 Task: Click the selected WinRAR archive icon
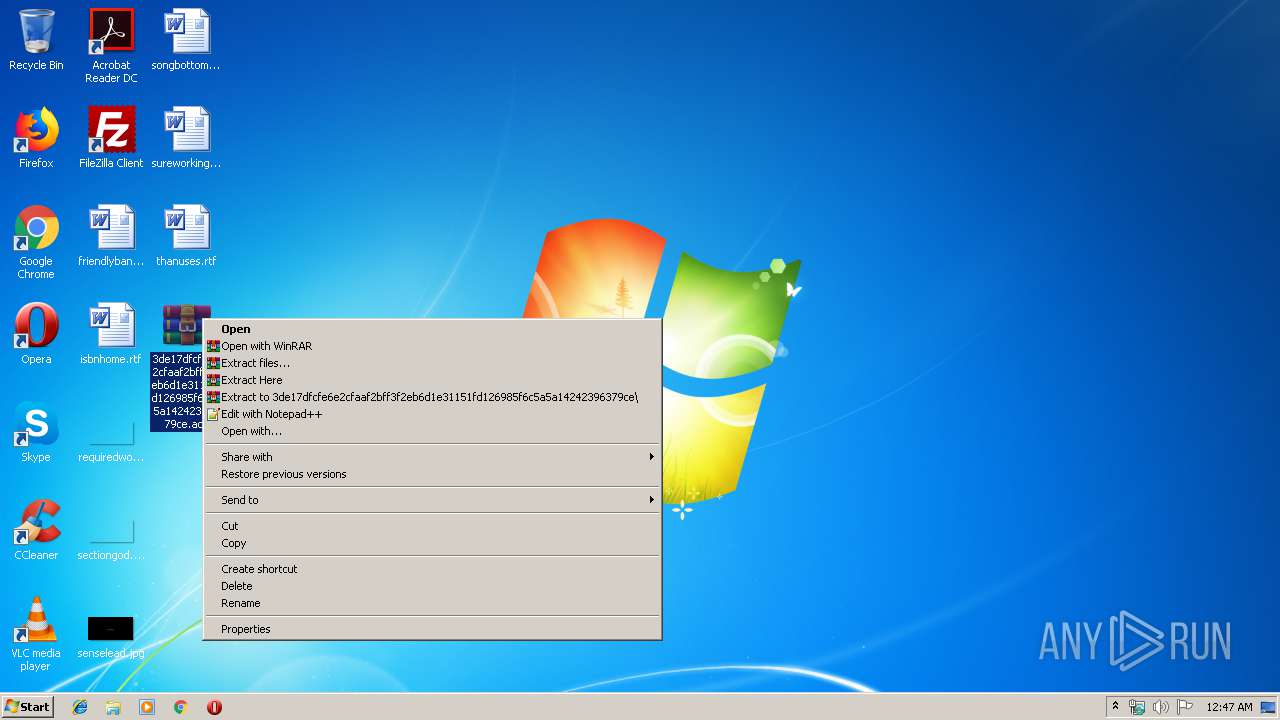(186, 325)
